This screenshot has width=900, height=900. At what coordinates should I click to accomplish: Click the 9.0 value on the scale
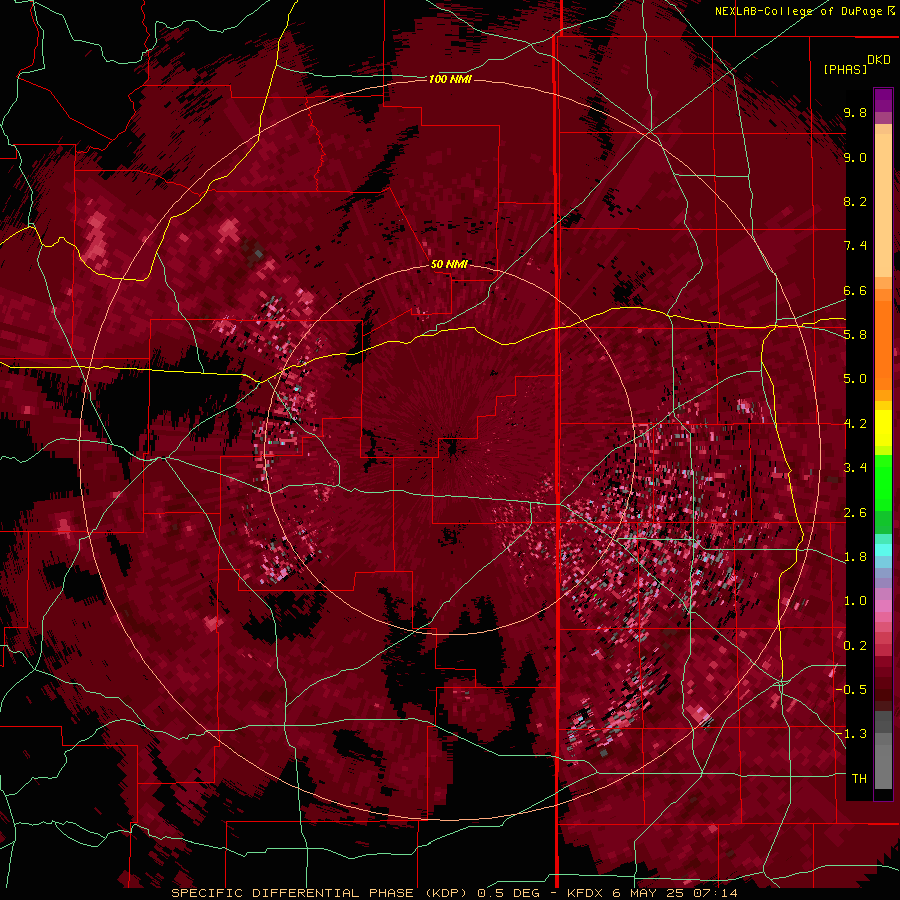(855, 157)
